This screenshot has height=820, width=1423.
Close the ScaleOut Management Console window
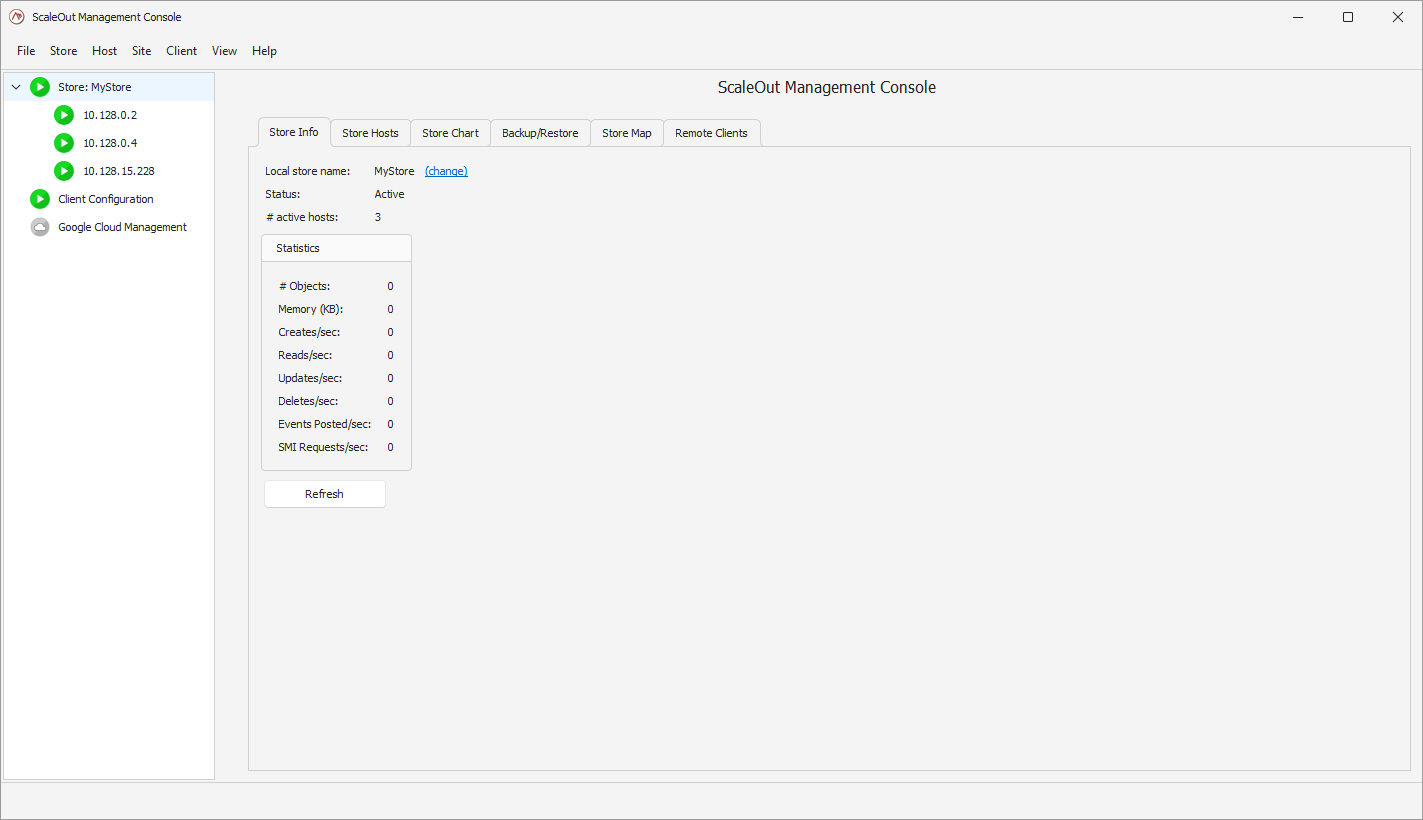click(x=1398, y=17)
